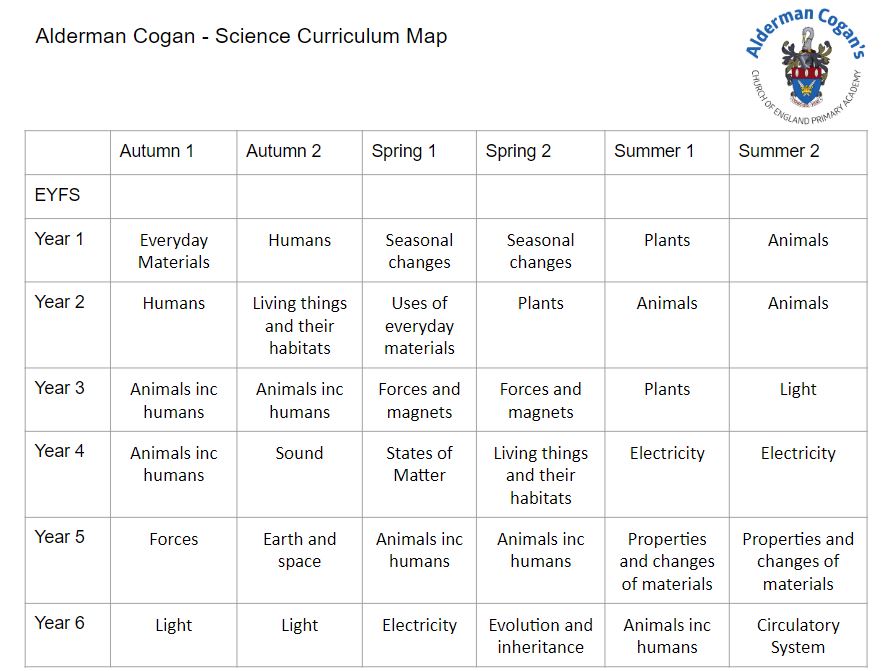Select the Autumn 1 column header
The image size is (882, 671).
point(157,152)
